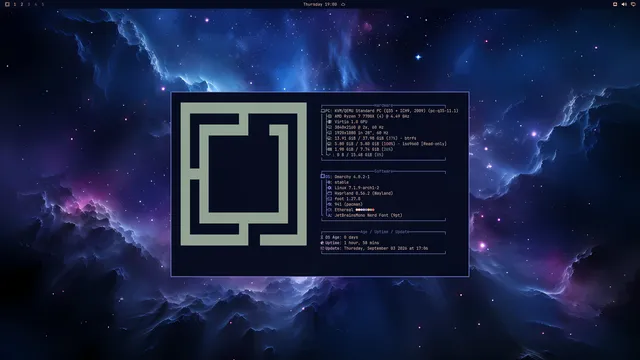Viewport: 640px width, 360px height.
Task: Click the Age / Uptime / Update header
Action: [384, 232]
